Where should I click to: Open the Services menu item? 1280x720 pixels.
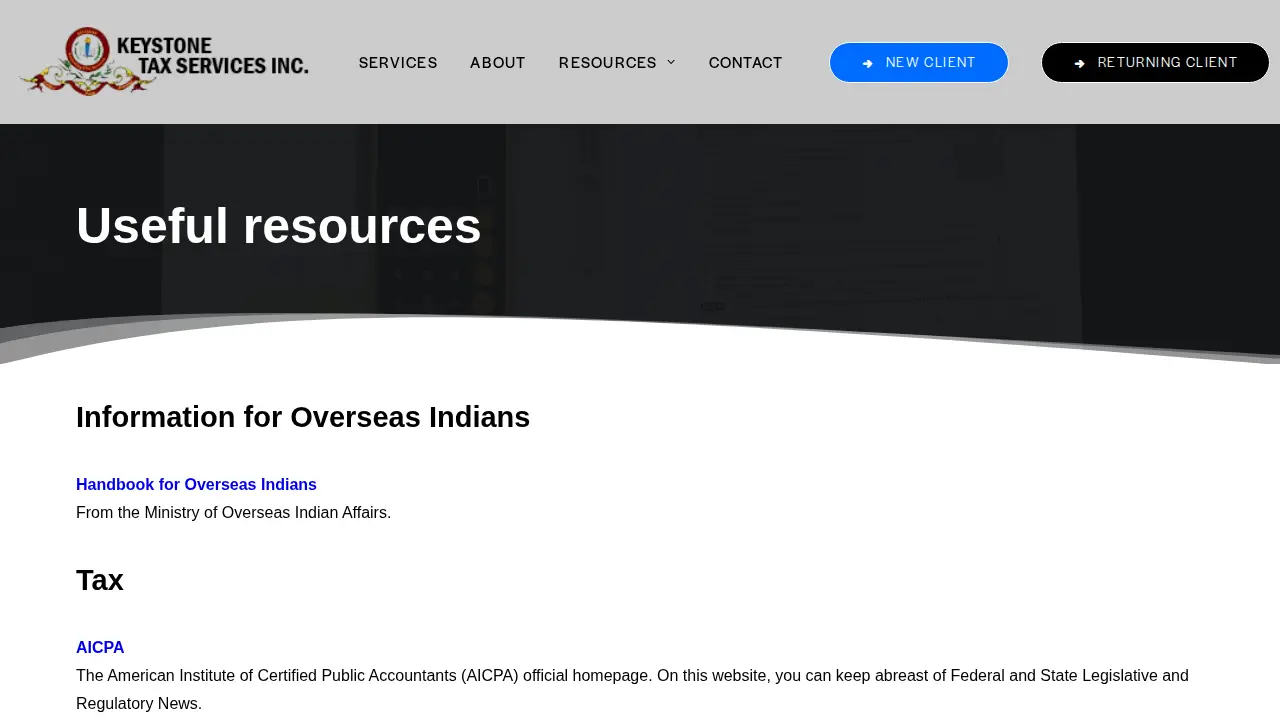click(x=398, y=63)
